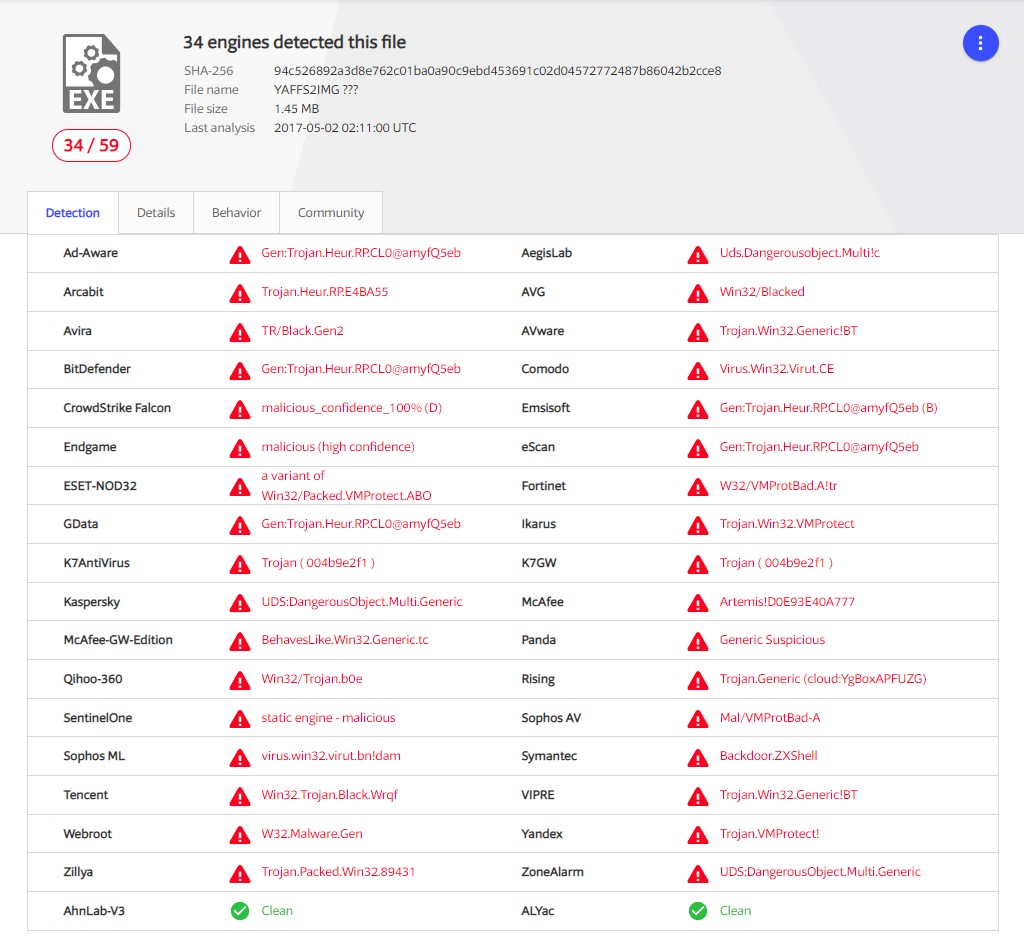The width and height of the screenshot is (1024, 950).
Task: Click the Kaspersky warning icon
Action: pyautogui.click(x=240, y=603)
